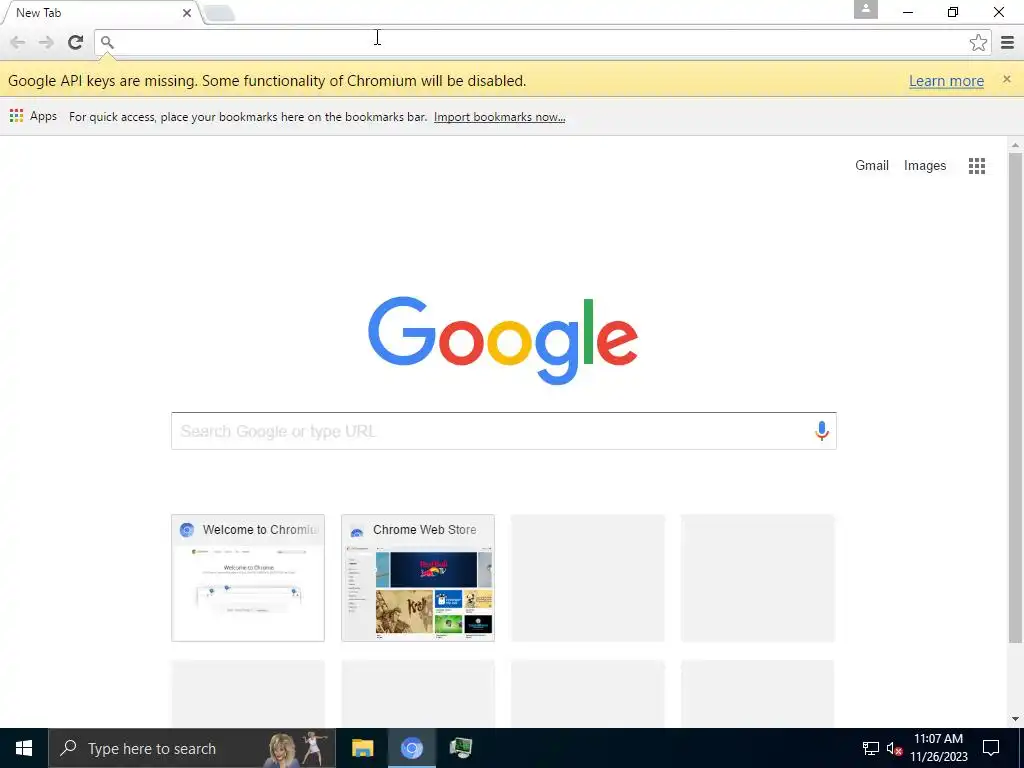The height and width of the screenshot is (768, 1024).
Task: Click the scrollbar down arrow
Action: pyautogui.click(x=1015, y=720)
